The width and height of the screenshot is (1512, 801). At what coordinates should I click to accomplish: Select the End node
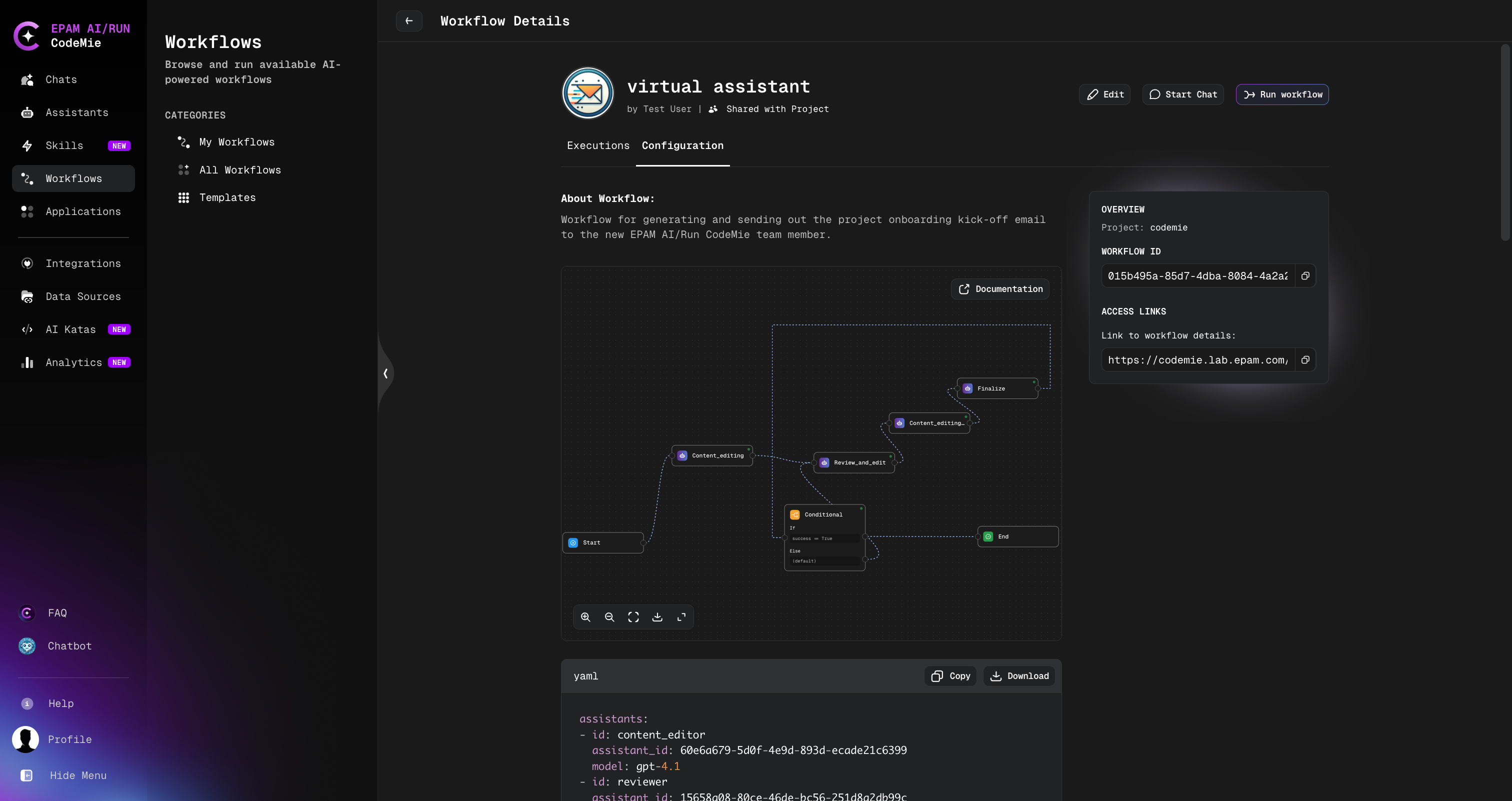click(x=1018, y=536)
